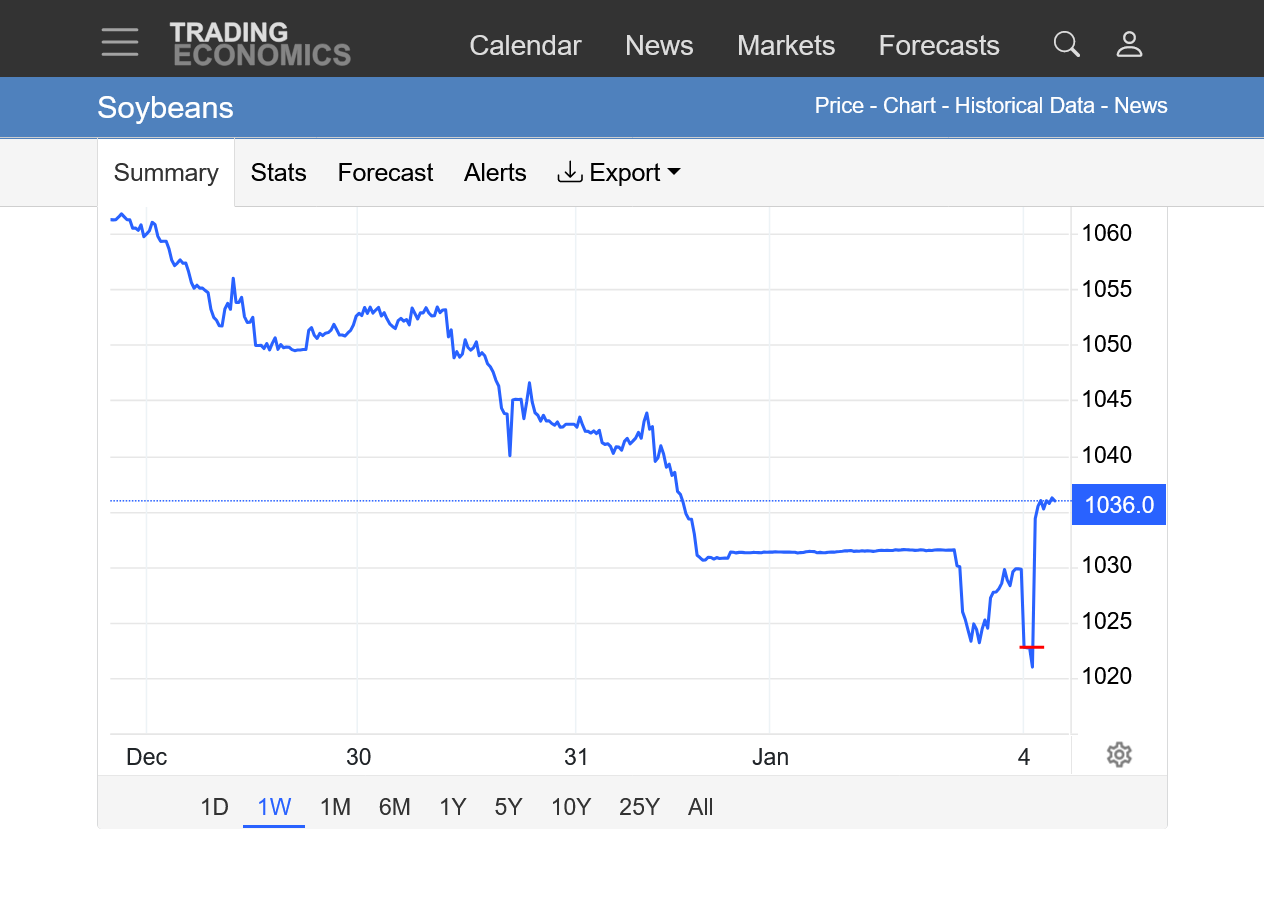1264x901 pixels.
Task: Switch to the Stats tab
Action: (x=278, y=173)
